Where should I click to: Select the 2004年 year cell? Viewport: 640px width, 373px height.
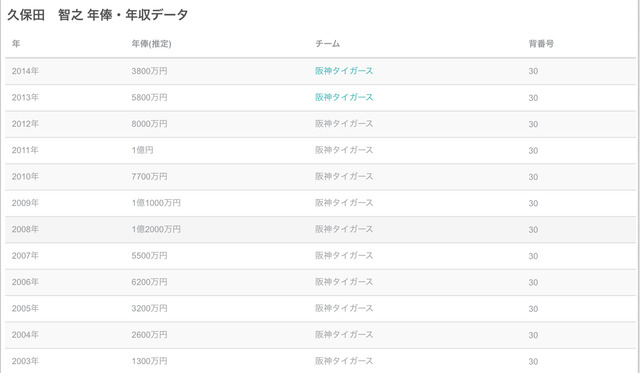[x=25, y=335]
